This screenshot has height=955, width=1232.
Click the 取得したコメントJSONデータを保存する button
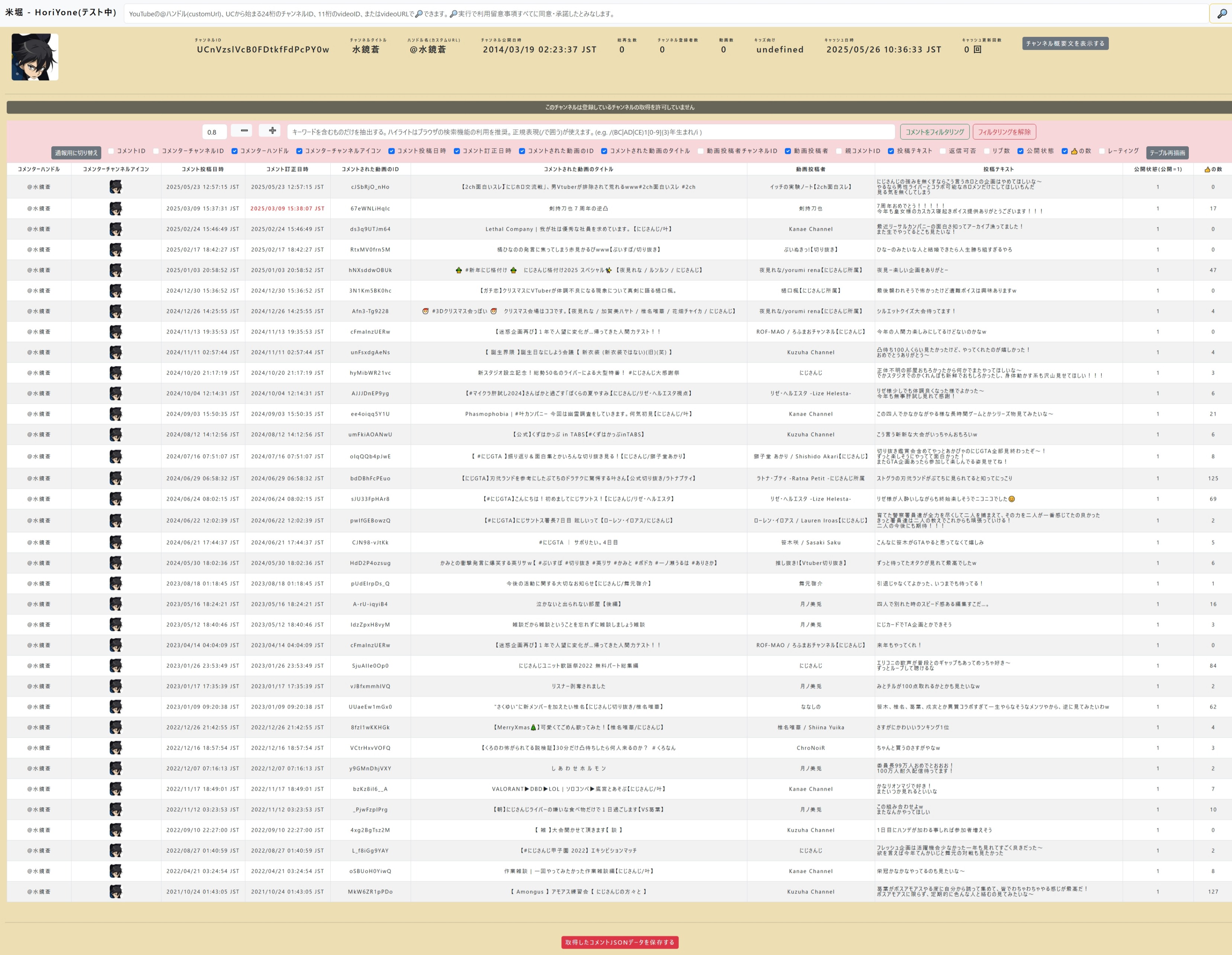tap(619, 942)
